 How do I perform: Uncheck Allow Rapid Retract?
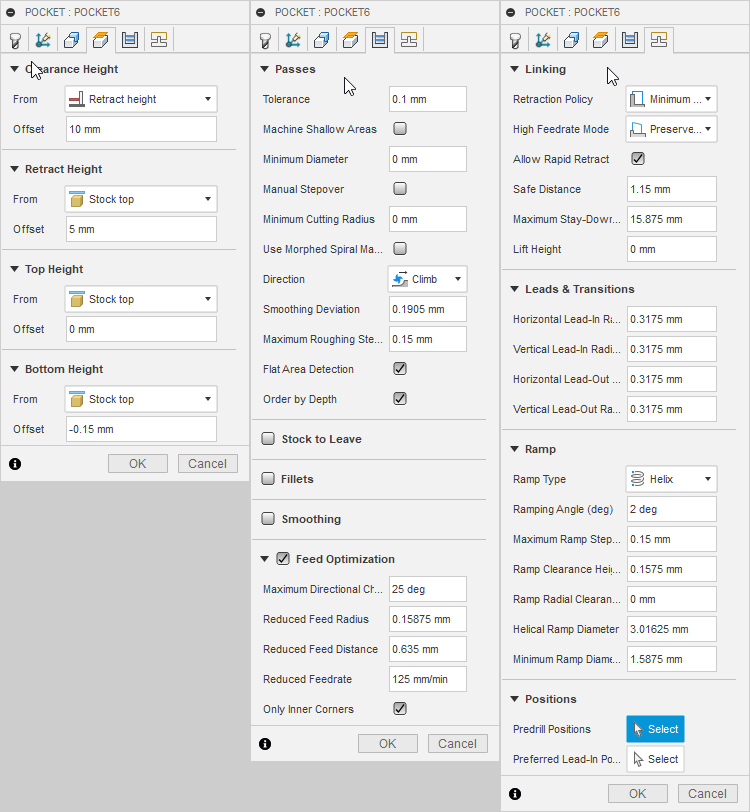(638, 158)
